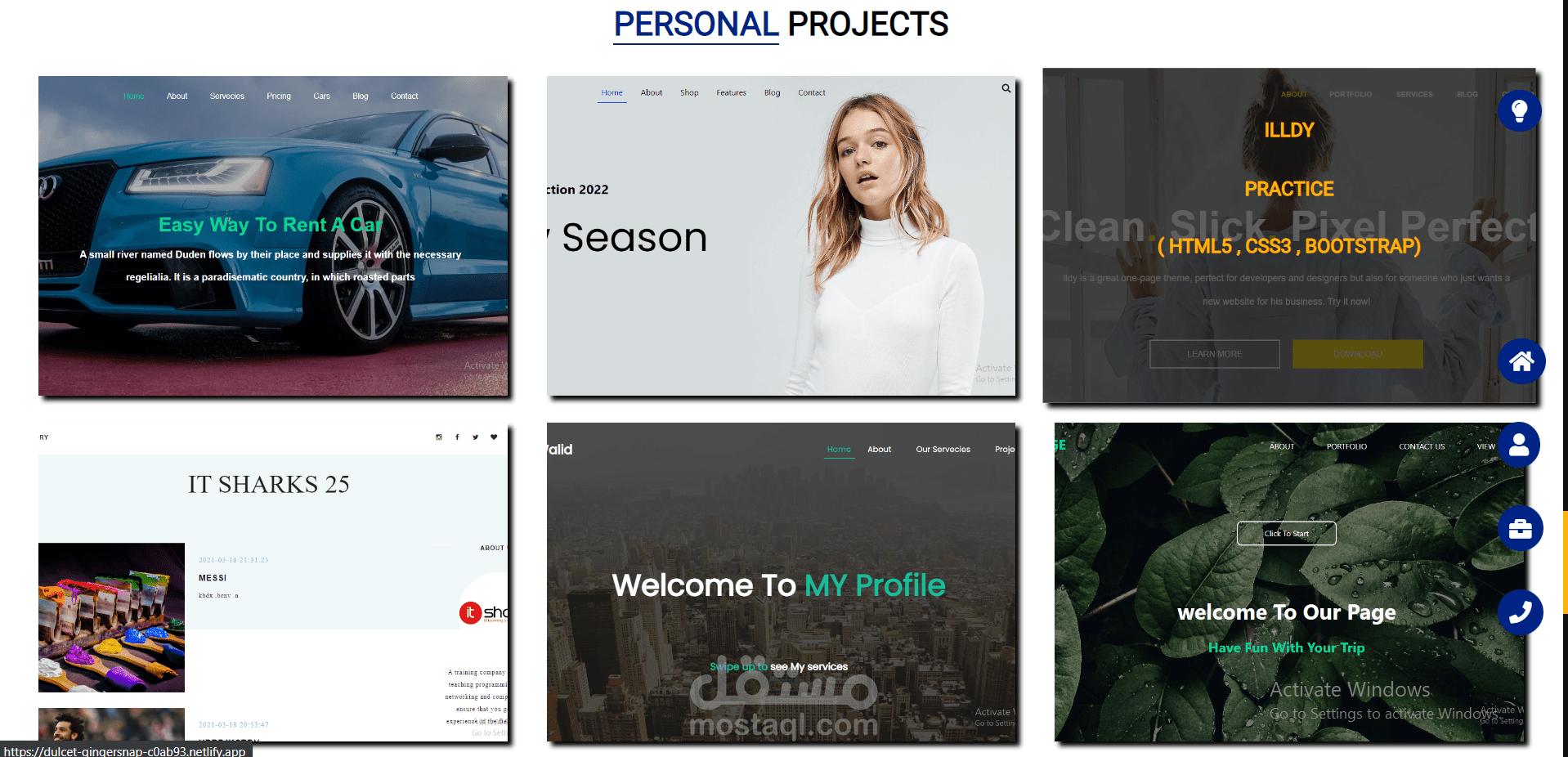Open the fashion Season project thumbnail
Screen dimensions: 1568x757
[x=781, y=236]
